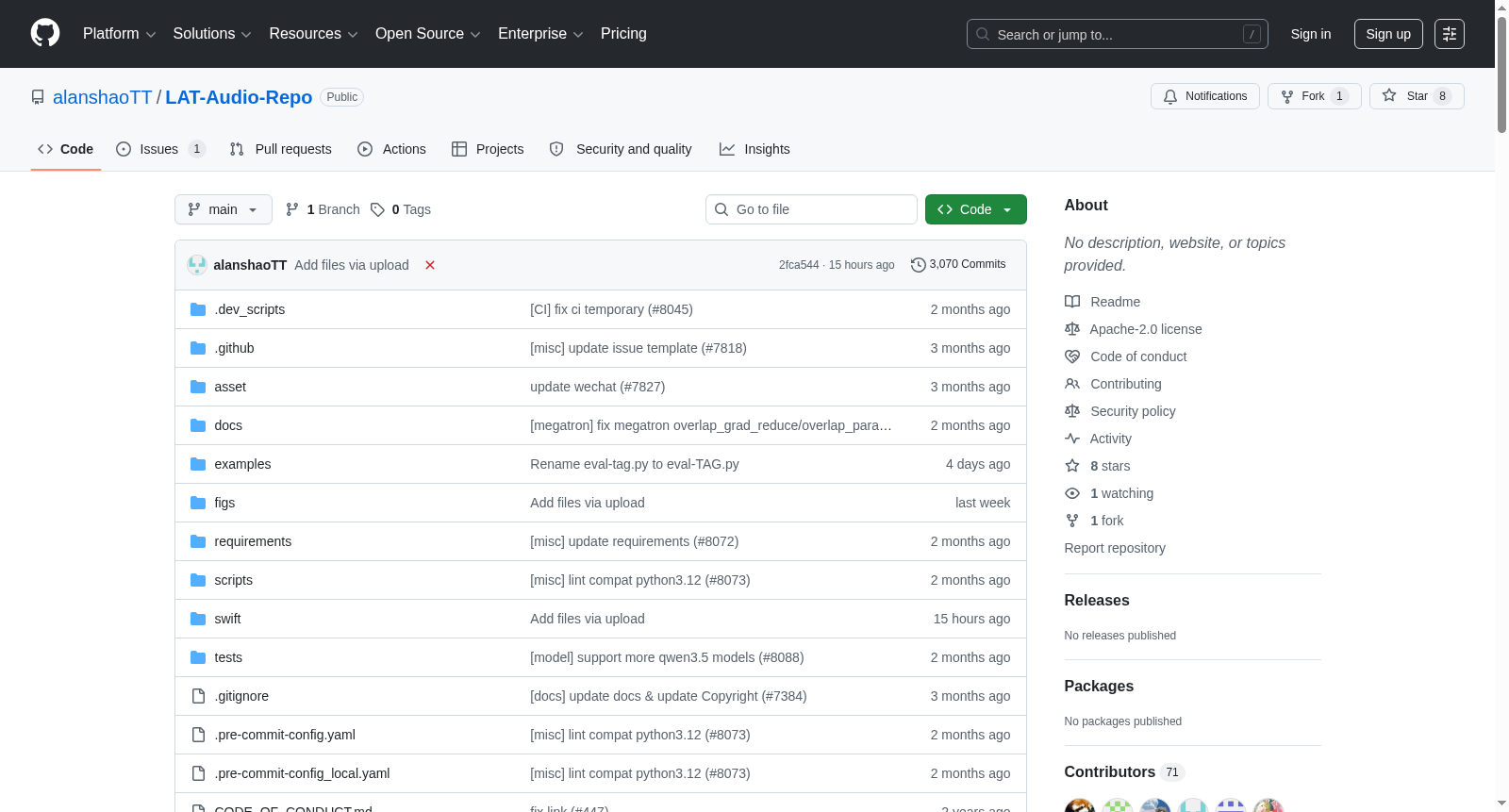This screenshot has width=1509, height=812.
Task: Click the Code of conduct heart icon
Action: pyautogui.click(x=1072, y=356)
